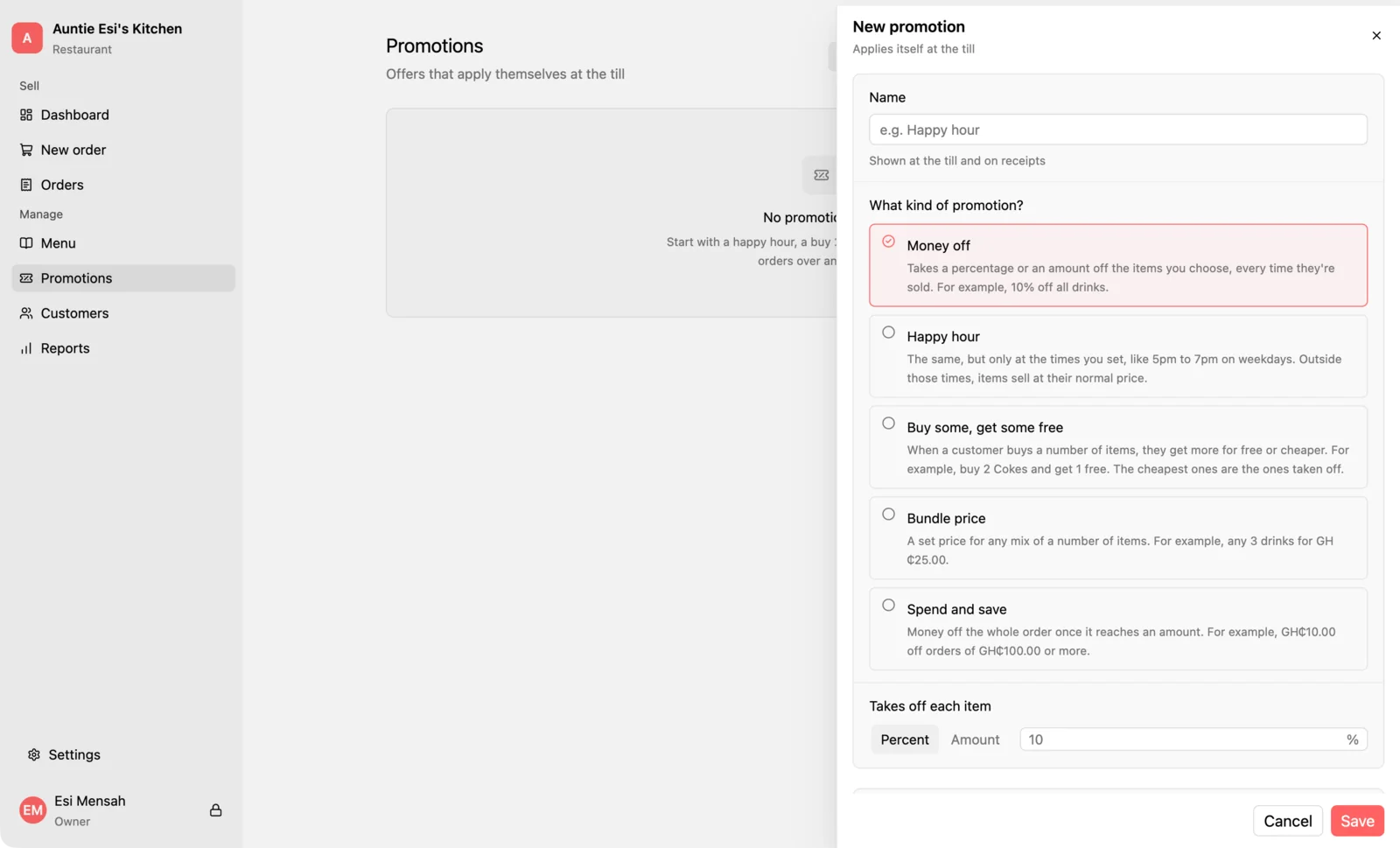Cancel the new promotion

click(x=1288, y=821)
